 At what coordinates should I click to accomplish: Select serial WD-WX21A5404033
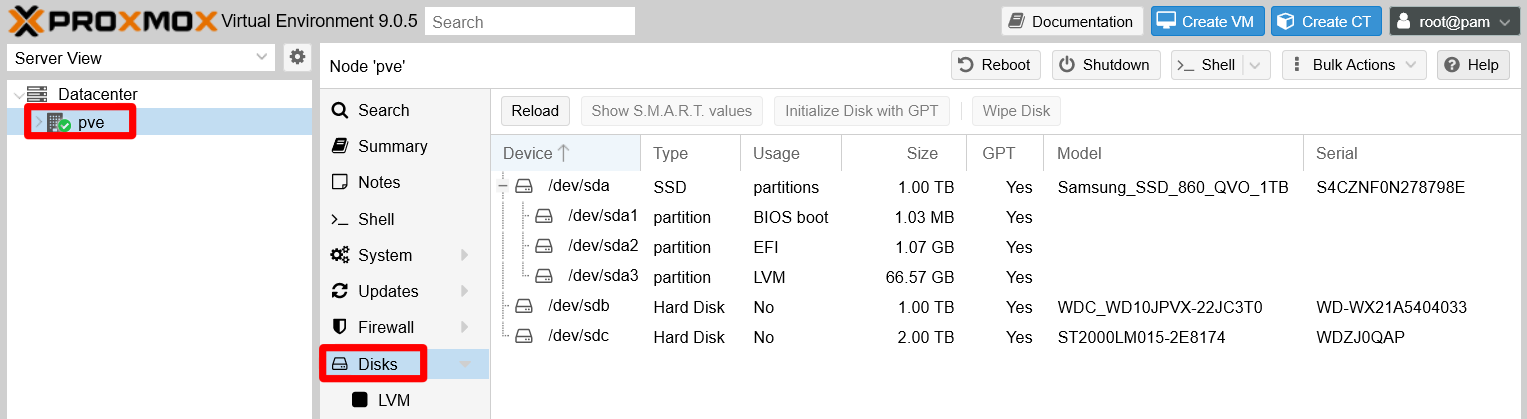[x=1391, y=307]
